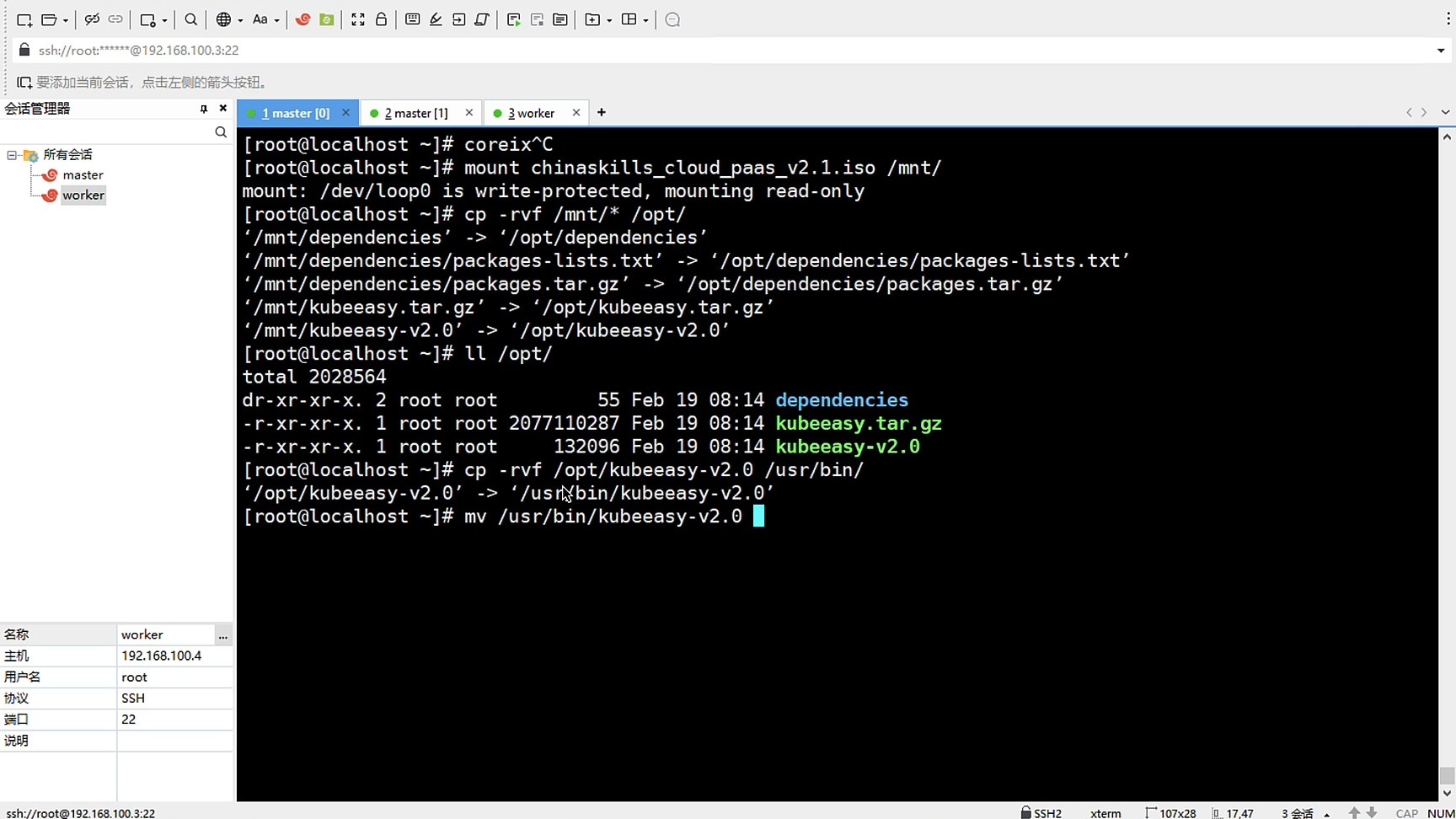This screenshot has height=819, width=1456.
Task: Switch to the 2 master [1] tab
Action: pos(416,113)
